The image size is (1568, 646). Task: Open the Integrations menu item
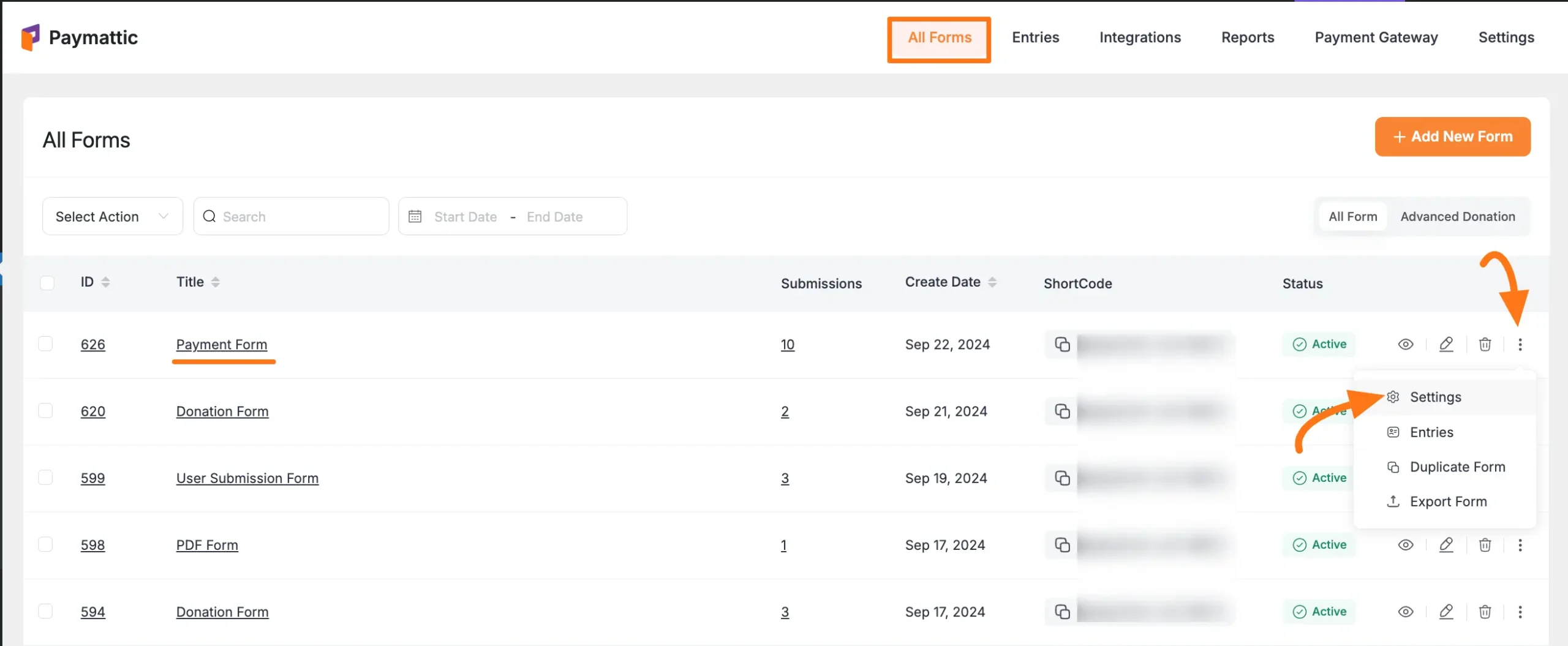click(x=1140, y=37)
